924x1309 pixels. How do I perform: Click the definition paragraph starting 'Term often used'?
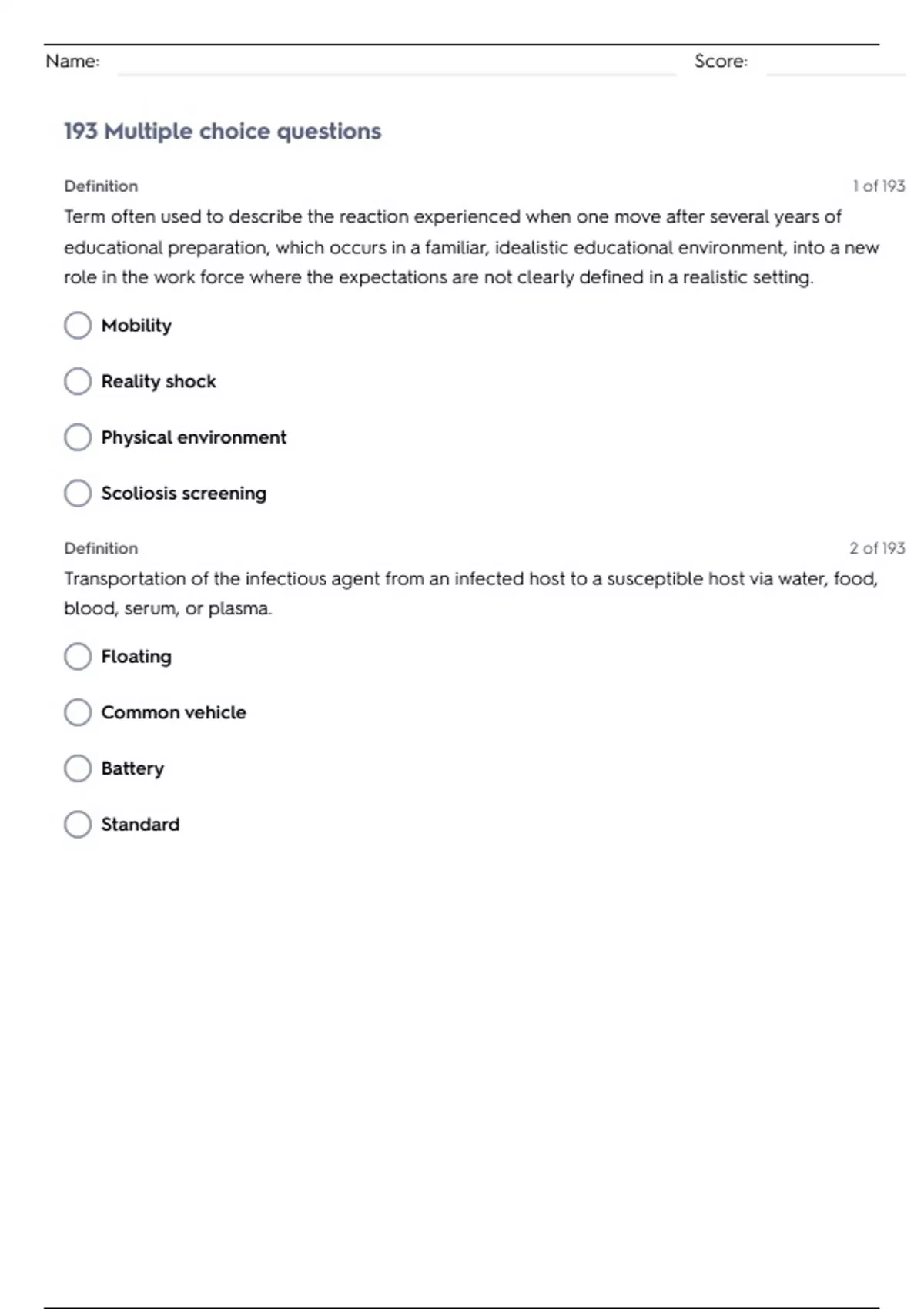[x=471, y=247]
